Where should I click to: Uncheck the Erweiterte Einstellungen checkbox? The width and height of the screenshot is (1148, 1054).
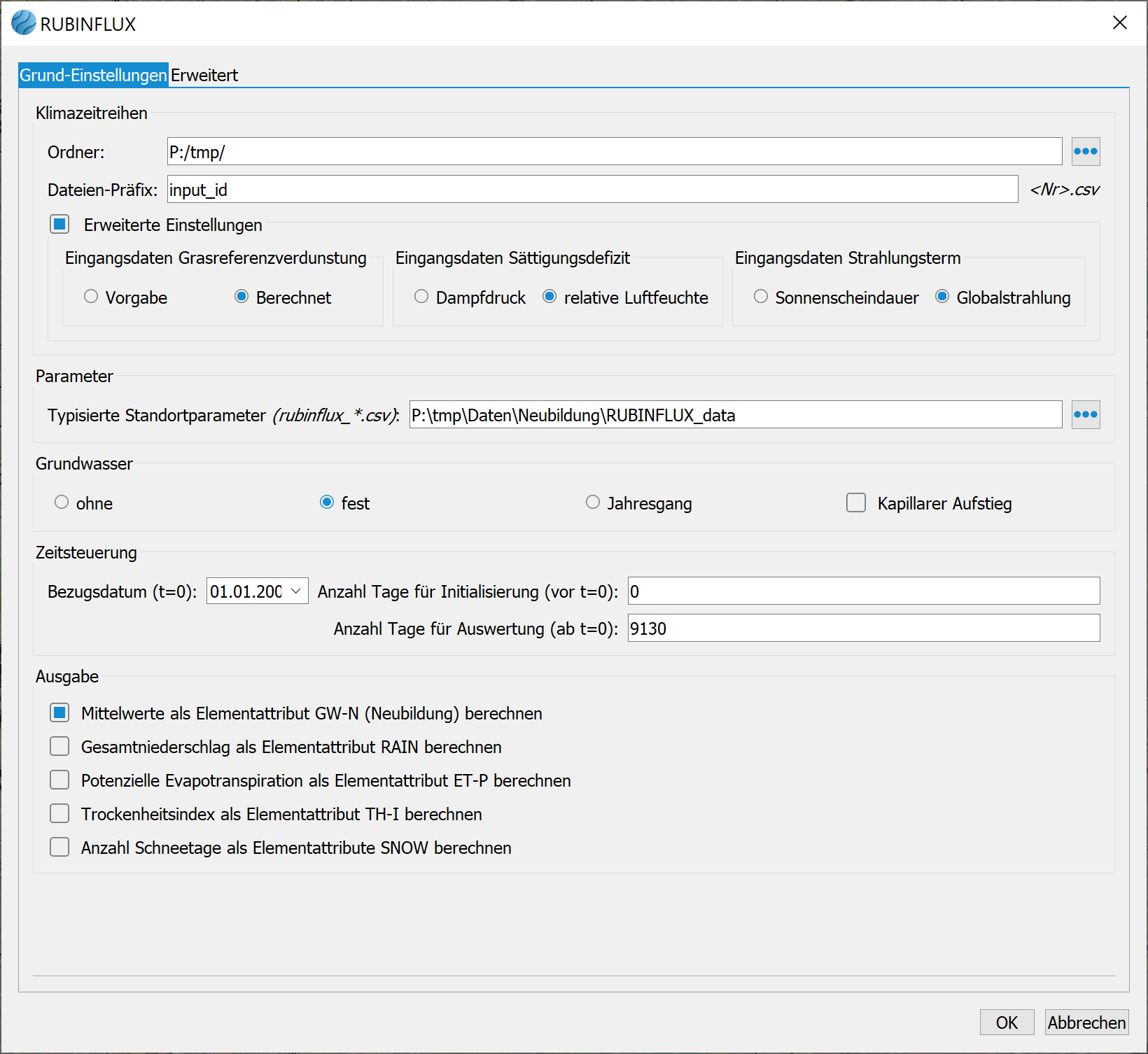[x=60, y=225]
